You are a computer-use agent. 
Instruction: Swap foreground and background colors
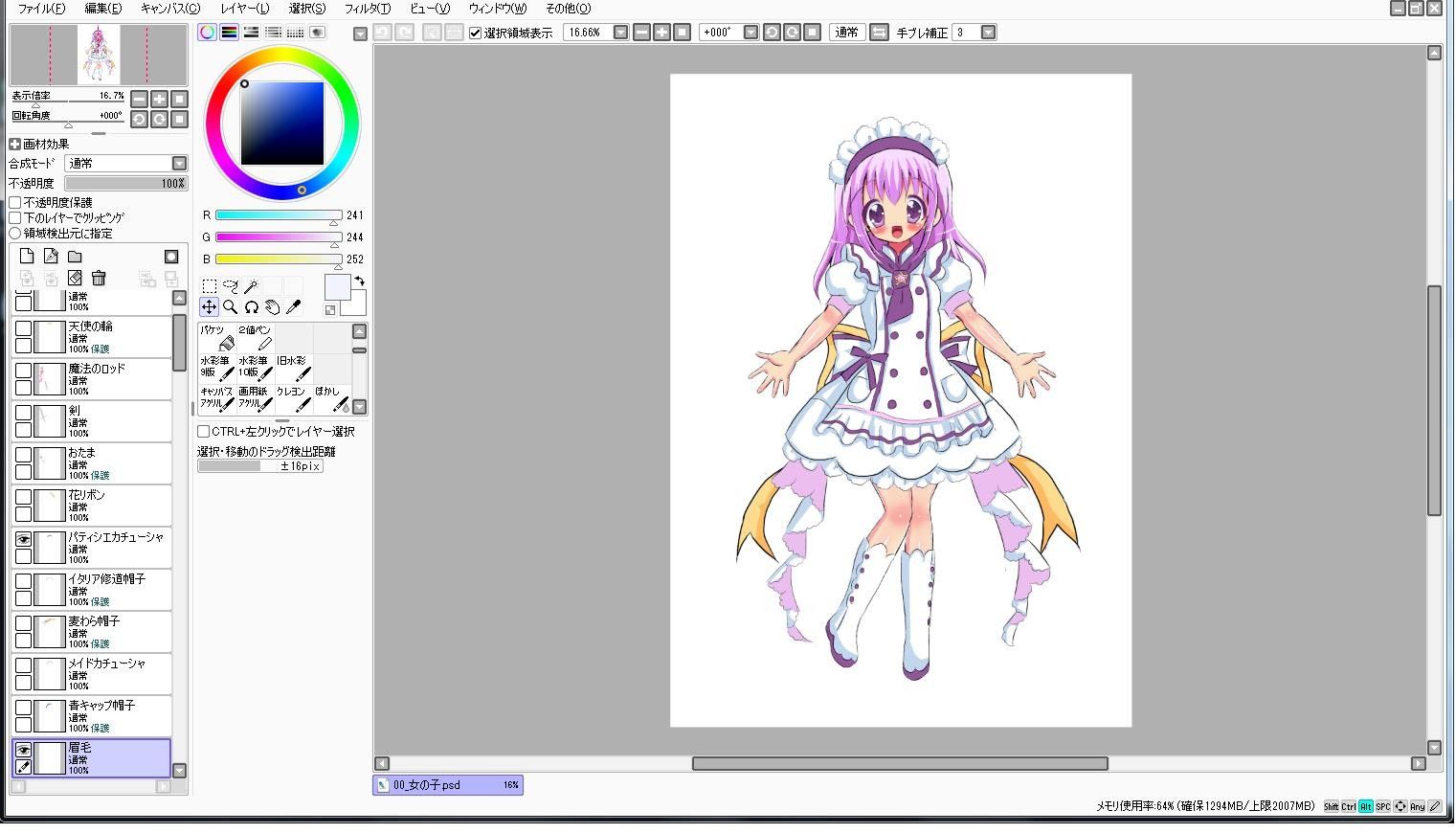coord(359,281)
